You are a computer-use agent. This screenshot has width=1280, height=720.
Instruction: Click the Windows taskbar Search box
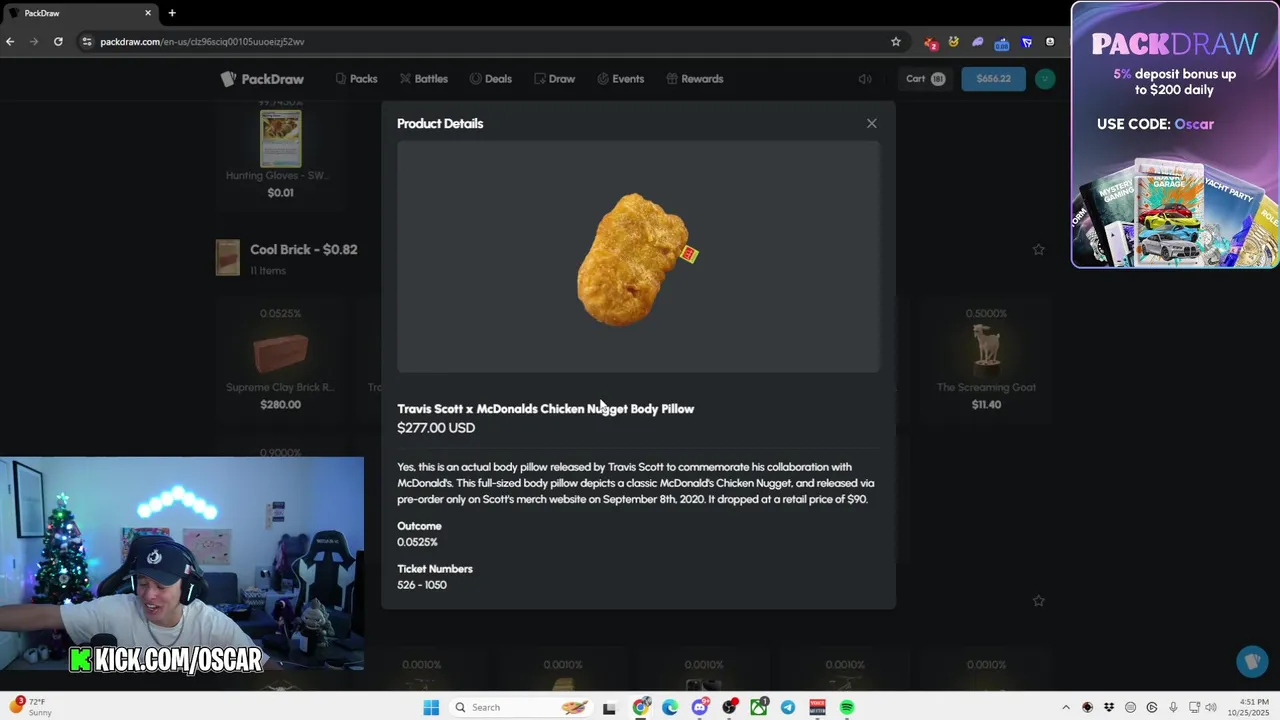pyautogui.click(x=520, y=707)
